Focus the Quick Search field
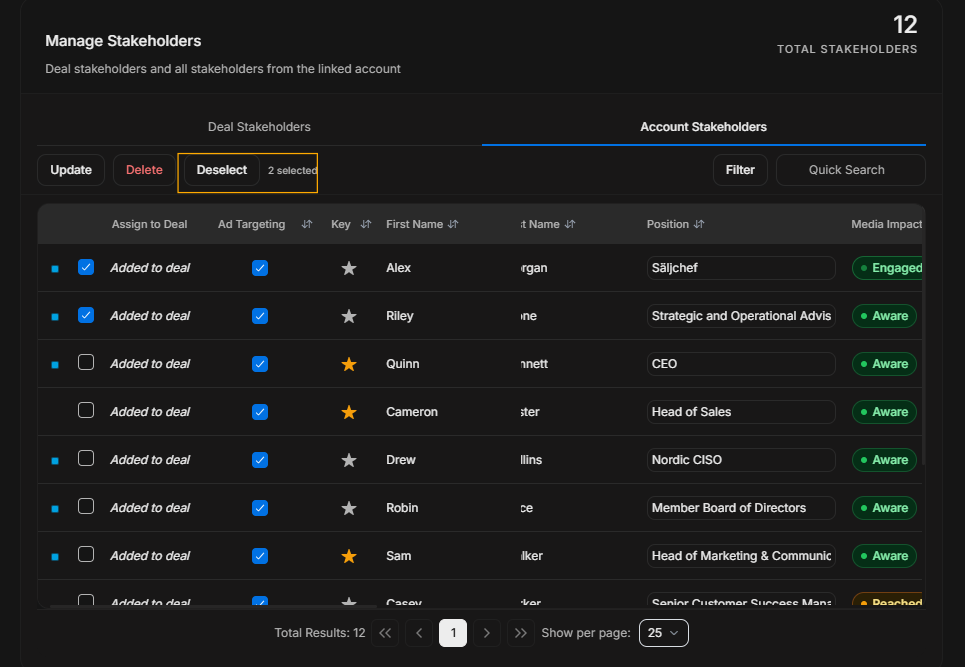Viewport: 965px width, 667px height. point(851,170)
